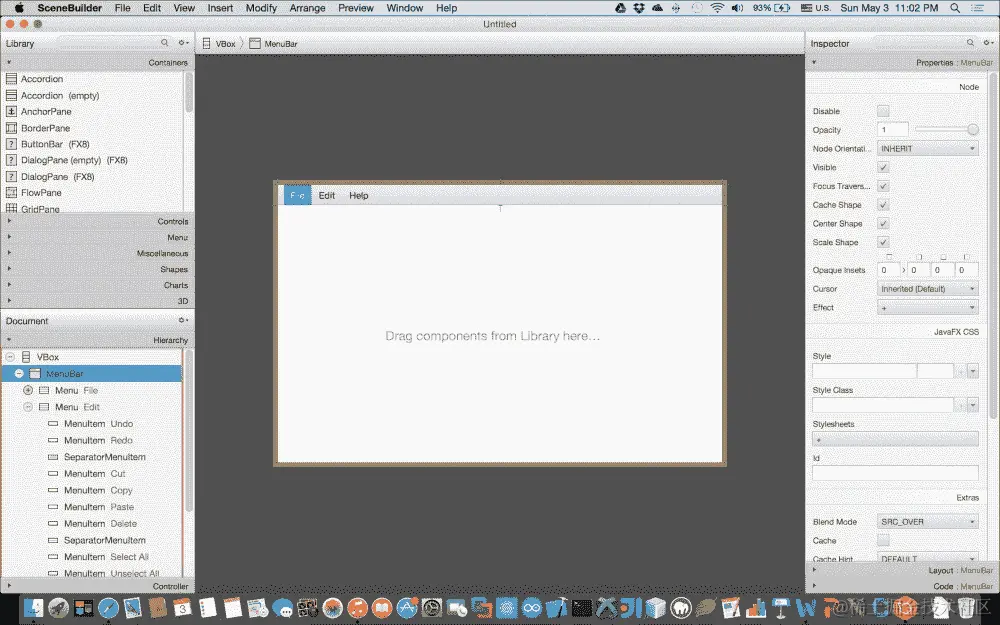The width and height of the screenshot is (1000, 625).
Task: Click the Id text field
Action: point(895,473)
